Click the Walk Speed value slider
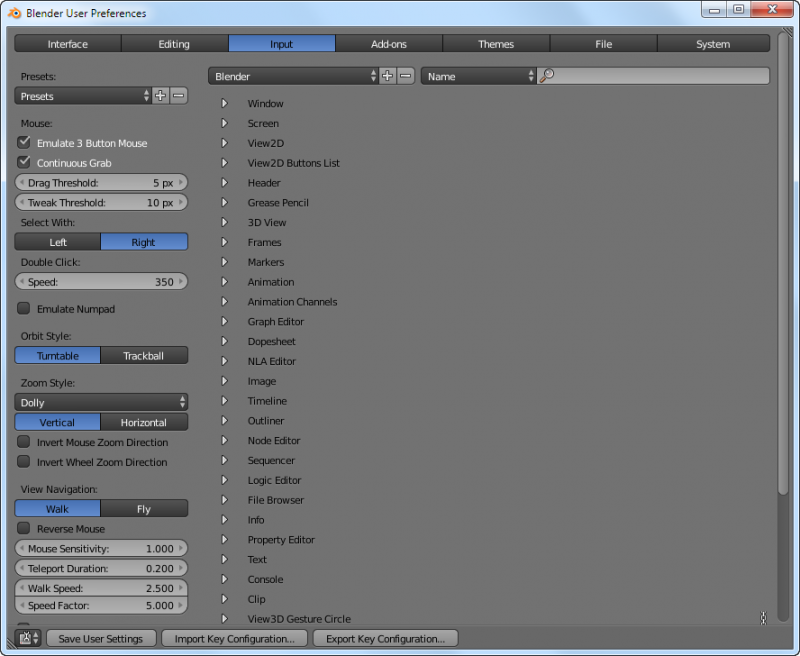 [x=101, y=588]
